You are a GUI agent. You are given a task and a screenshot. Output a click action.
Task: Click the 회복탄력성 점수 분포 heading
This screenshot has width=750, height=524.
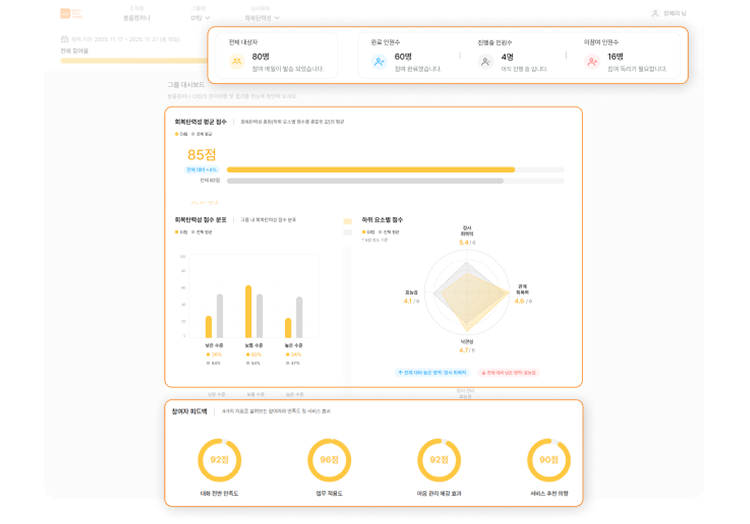(x=200, y=219)
